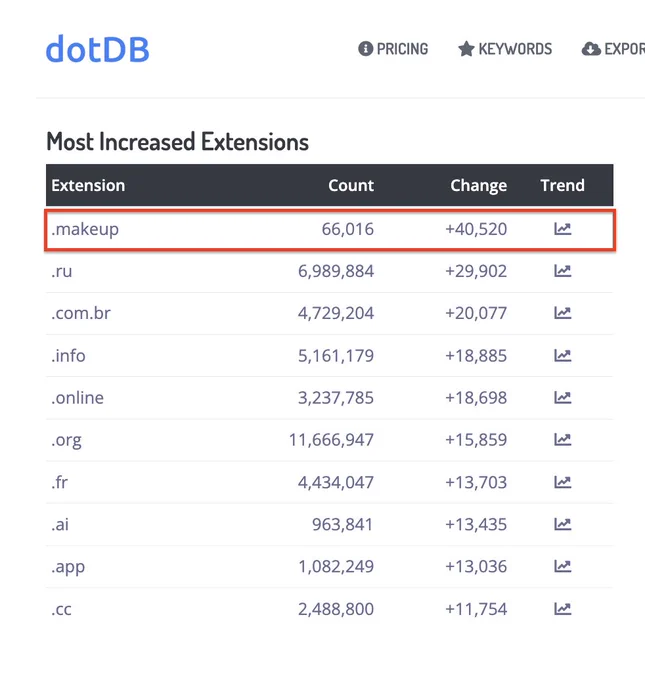Select the .online extension name
This screenshot has height=680, width=645.
point(78,397)
